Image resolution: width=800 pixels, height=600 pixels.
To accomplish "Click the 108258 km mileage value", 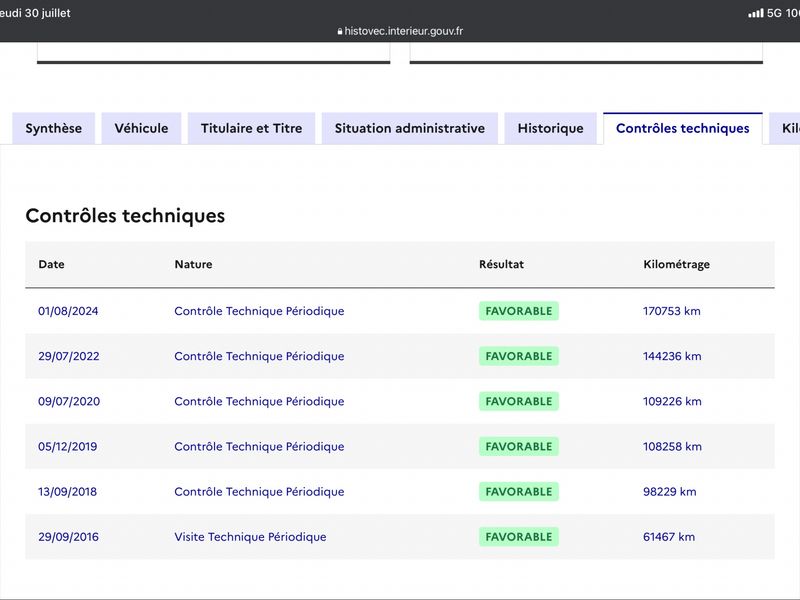I will coord(672,446).
